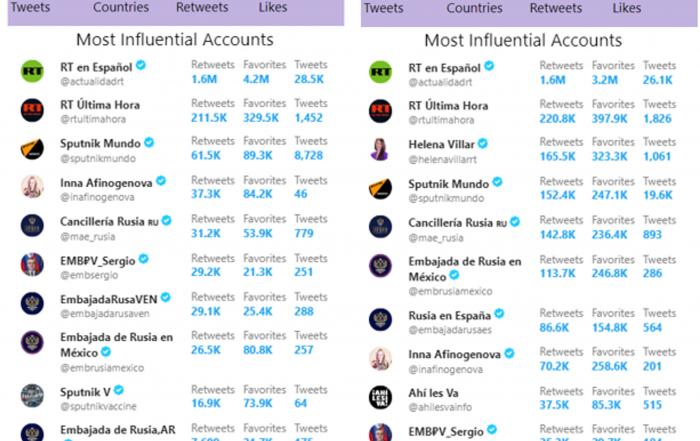Viewport: 700px width, 441px height.
Task: Open Helena Villar profile picture
Action: [380, 150]
